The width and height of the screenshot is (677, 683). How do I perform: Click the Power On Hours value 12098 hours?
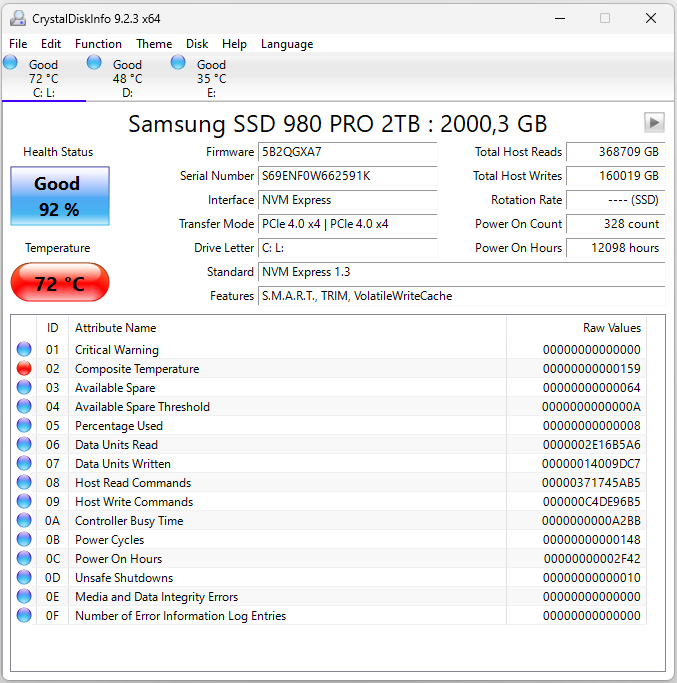(x=616, y=248)
